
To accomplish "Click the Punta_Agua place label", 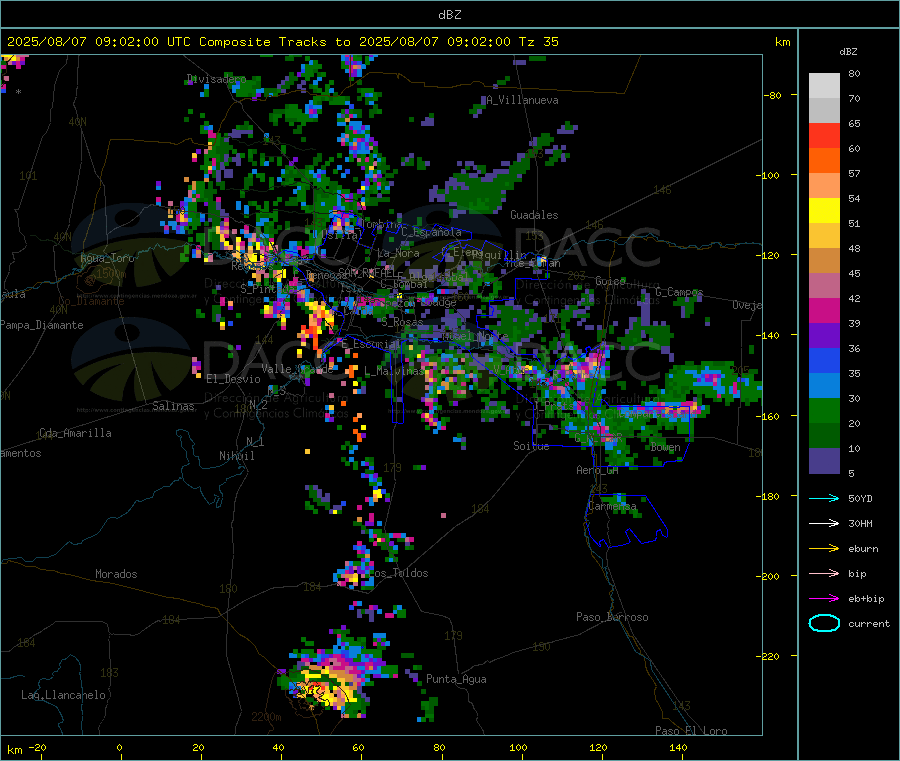I will pyautogui.click(x=456, y=679).
